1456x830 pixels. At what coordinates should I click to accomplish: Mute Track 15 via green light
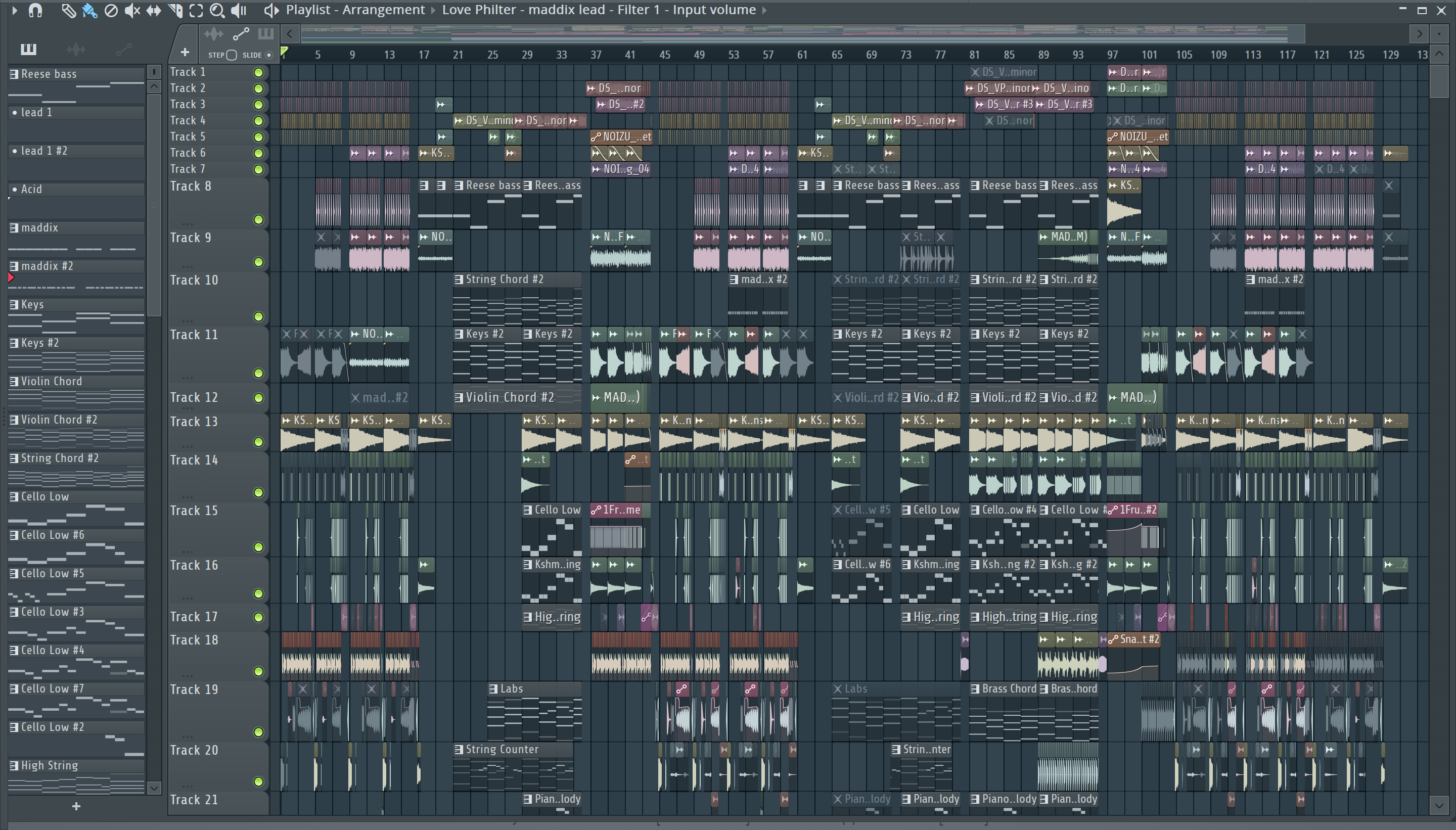pos(258,547)
